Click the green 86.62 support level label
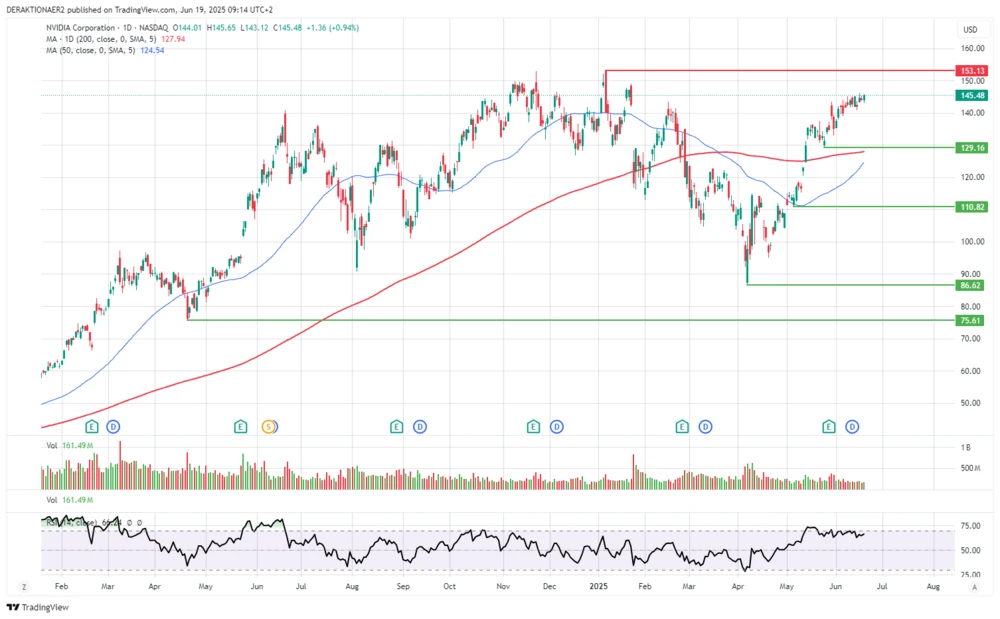This screenshot has width=1000, height=619. (x=970, y=285)
